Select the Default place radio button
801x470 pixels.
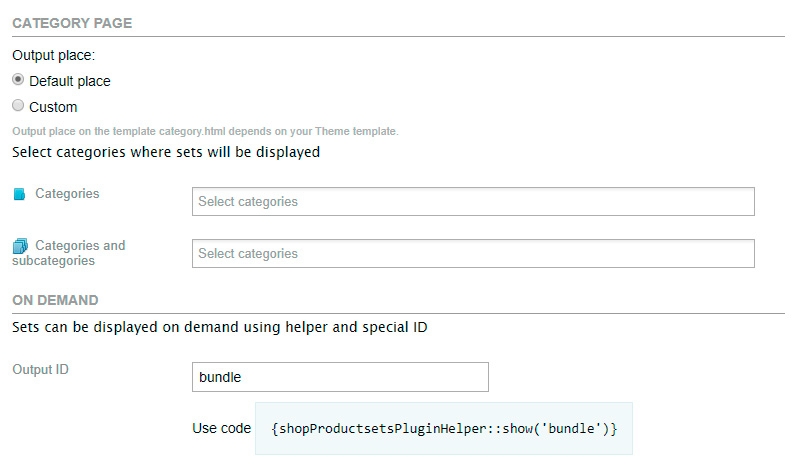click(18, 81)
